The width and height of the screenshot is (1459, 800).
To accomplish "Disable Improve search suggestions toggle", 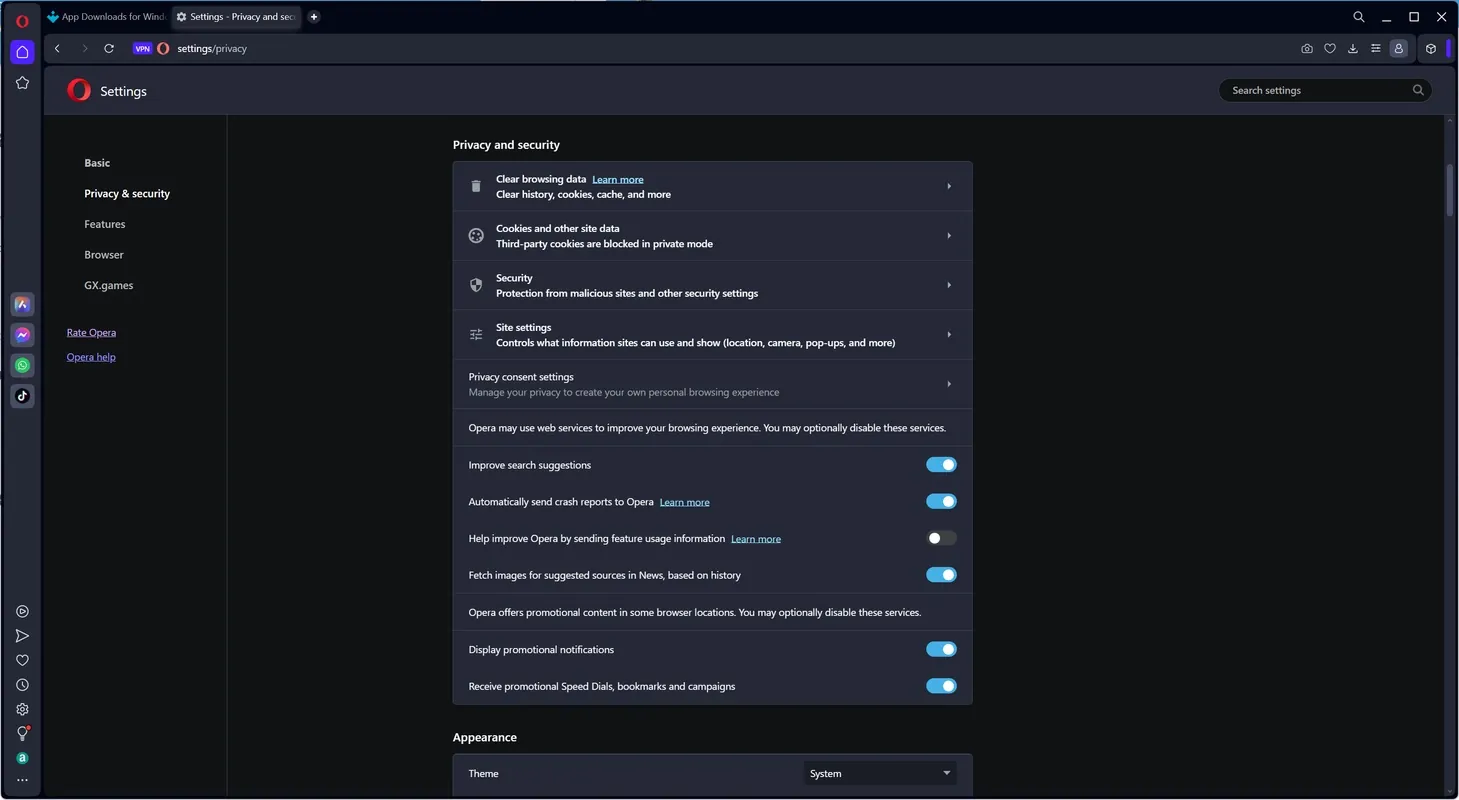I will 941,465.
